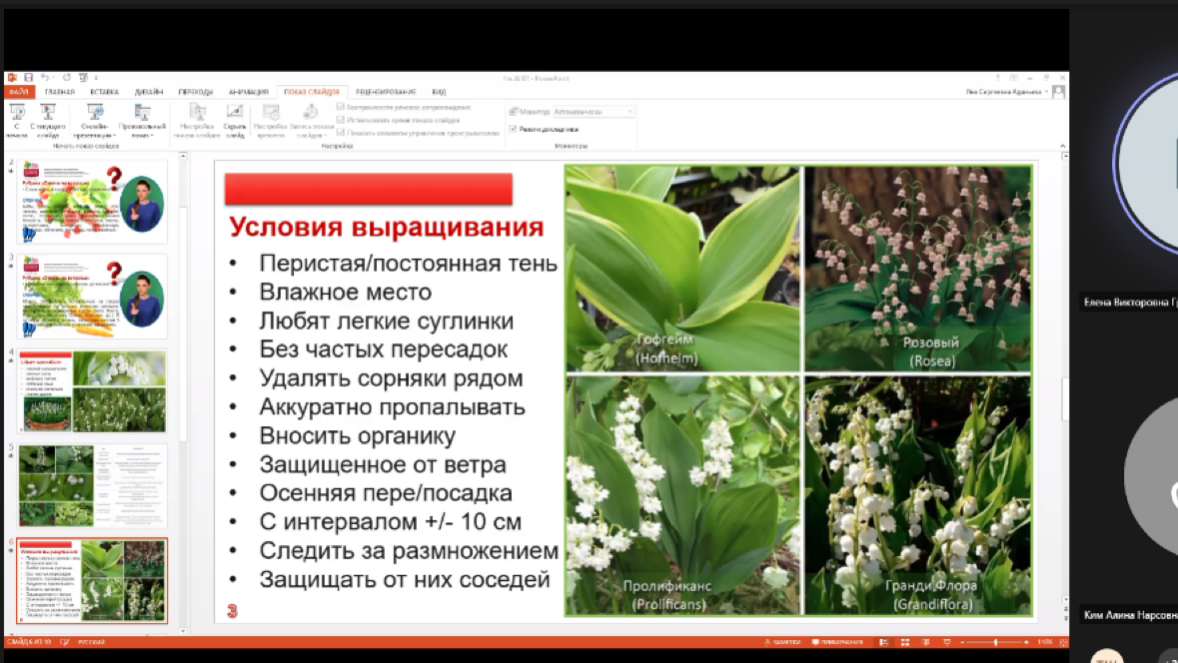Open the ВСТАВКА ribbon tab
The image size is (1178, 663).
click(x=104, y=91)
